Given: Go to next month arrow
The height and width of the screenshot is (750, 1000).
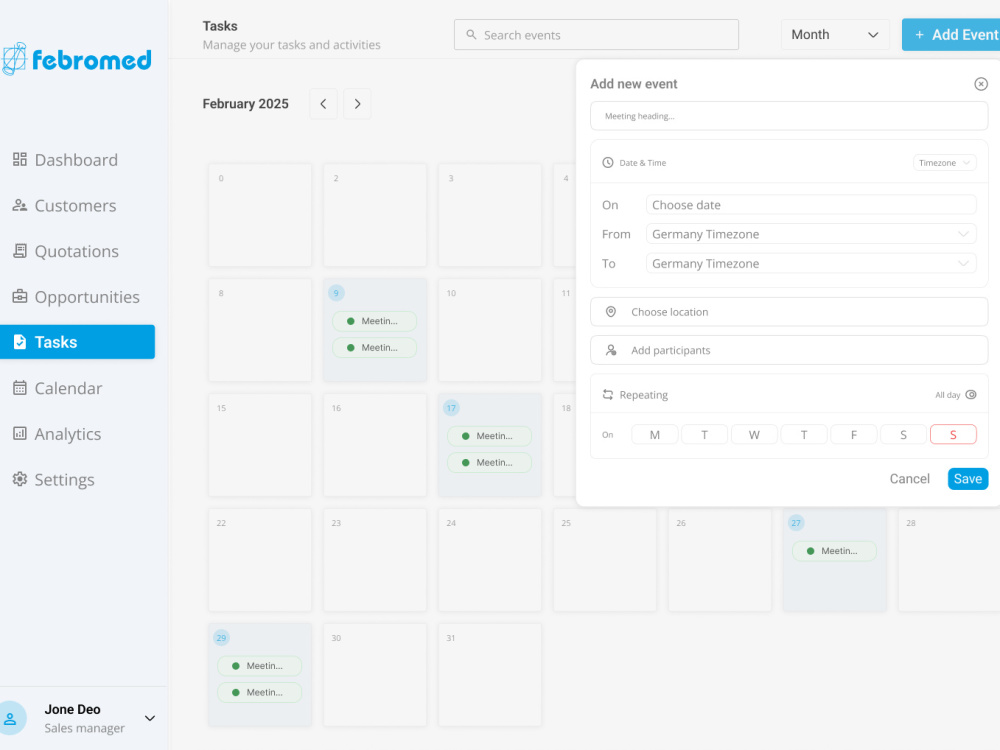Looking at the screenshot, I should (x=357, y=104).
